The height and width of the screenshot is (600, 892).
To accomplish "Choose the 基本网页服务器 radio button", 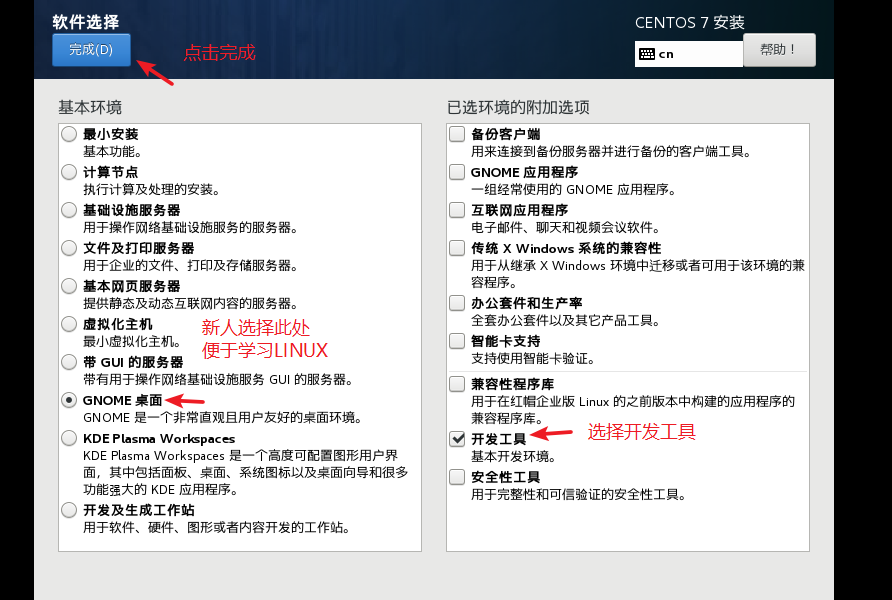I will click(69, 286).
